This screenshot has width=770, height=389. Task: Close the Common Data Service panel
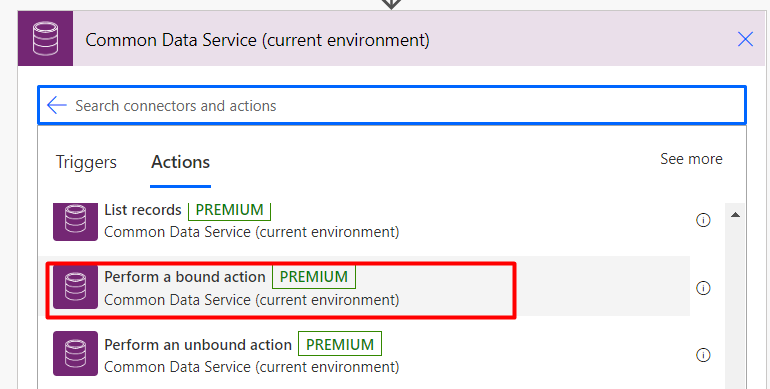coord(745,39)
